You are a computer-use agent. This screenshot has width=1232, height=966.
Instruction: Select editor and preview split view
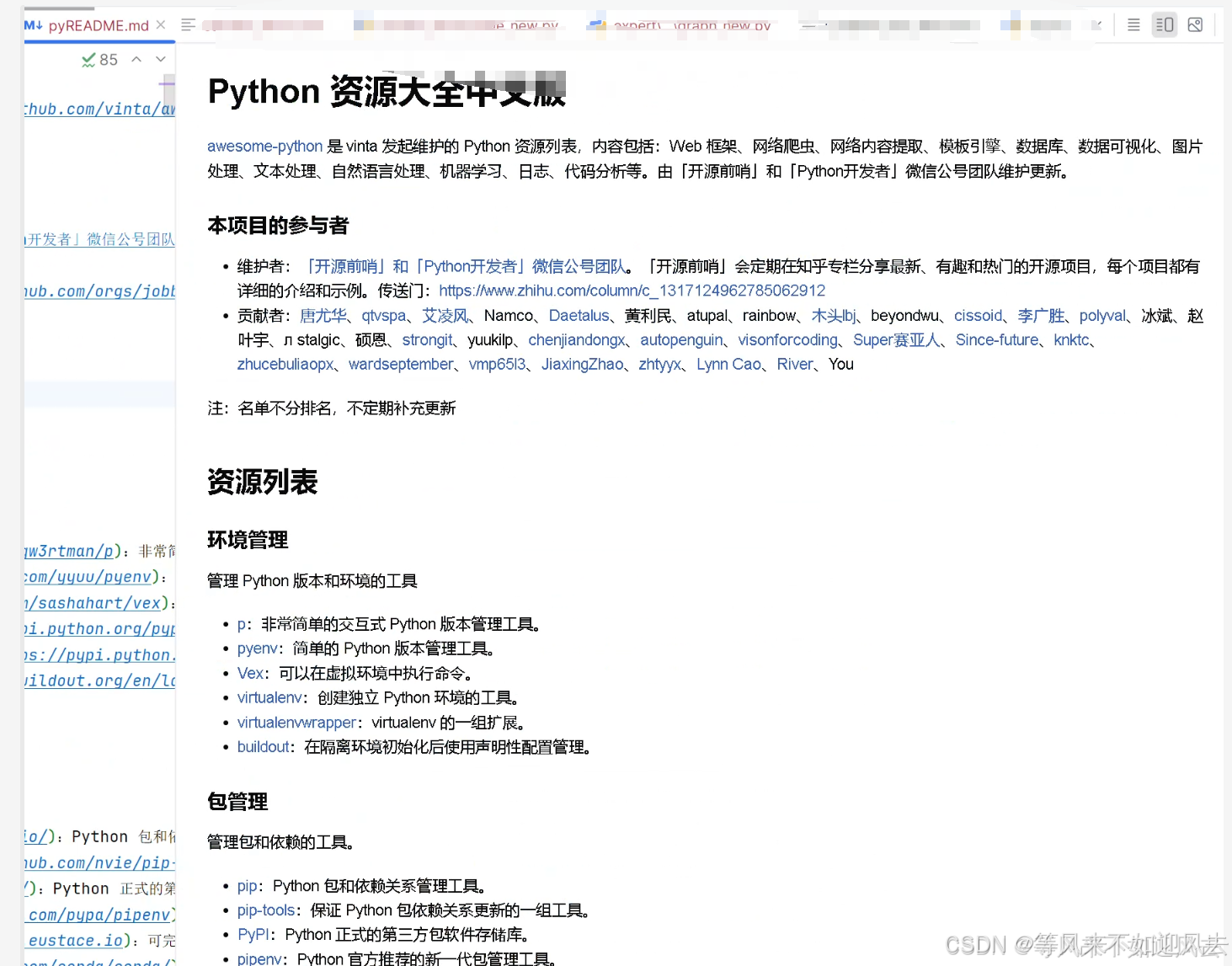pyautogui.click(x=1165, y=25)
